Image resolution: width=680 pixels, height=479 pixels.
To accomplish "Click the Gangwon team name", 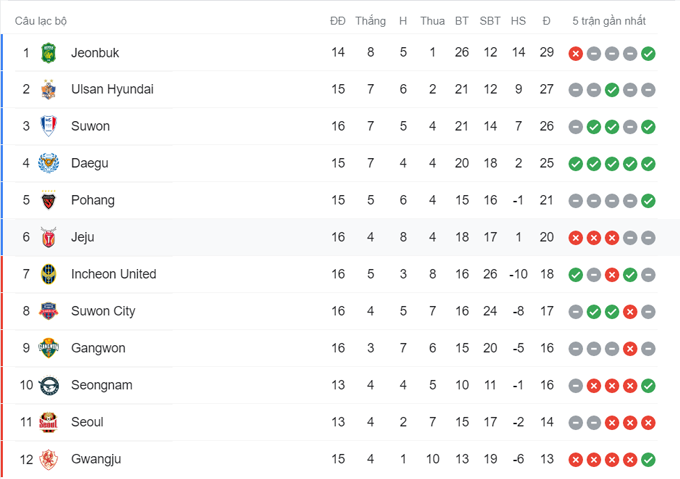I will (x=98, y=348).
